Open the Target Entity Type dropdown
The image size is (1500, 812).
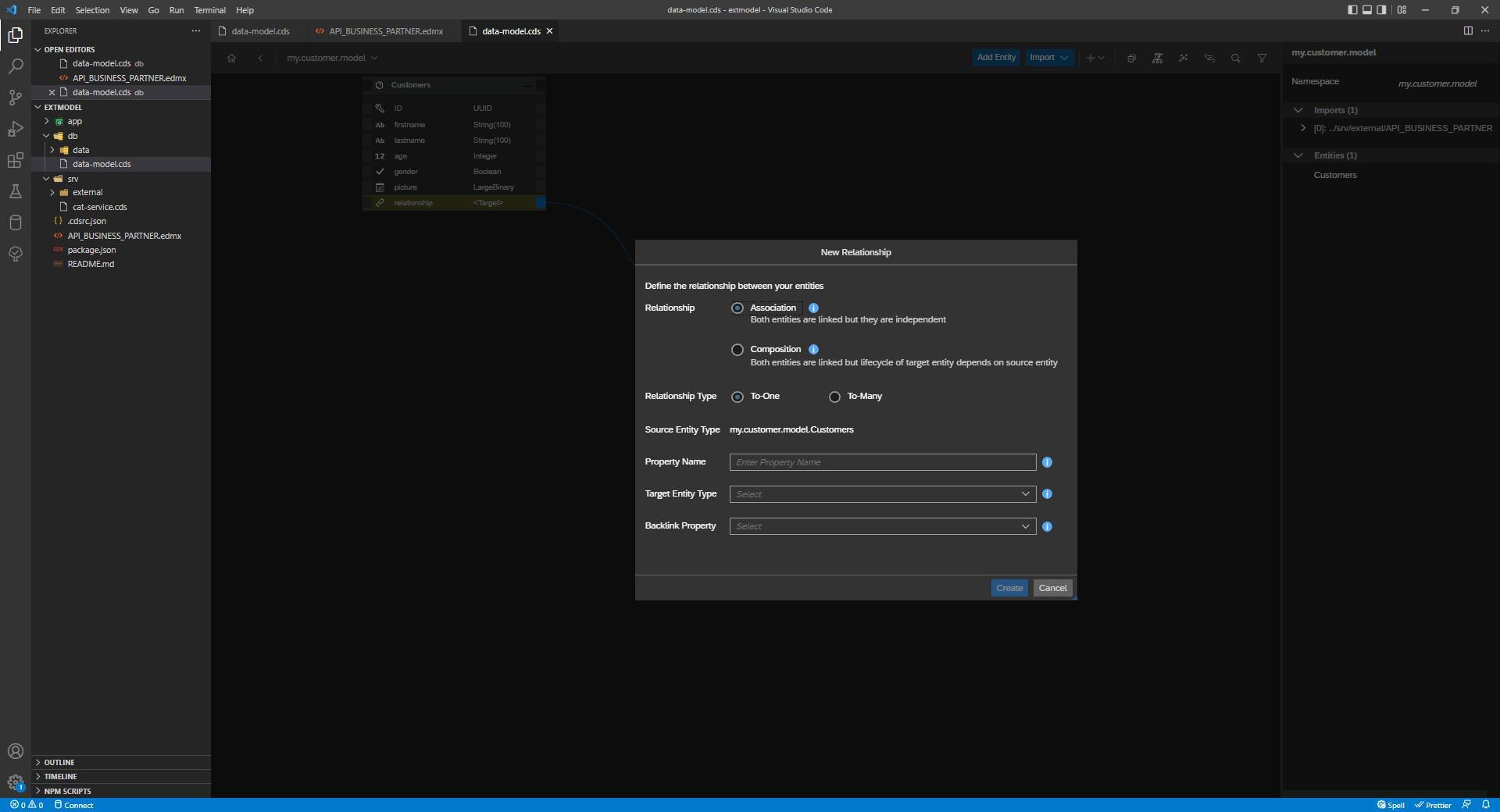tap(881, 493)
